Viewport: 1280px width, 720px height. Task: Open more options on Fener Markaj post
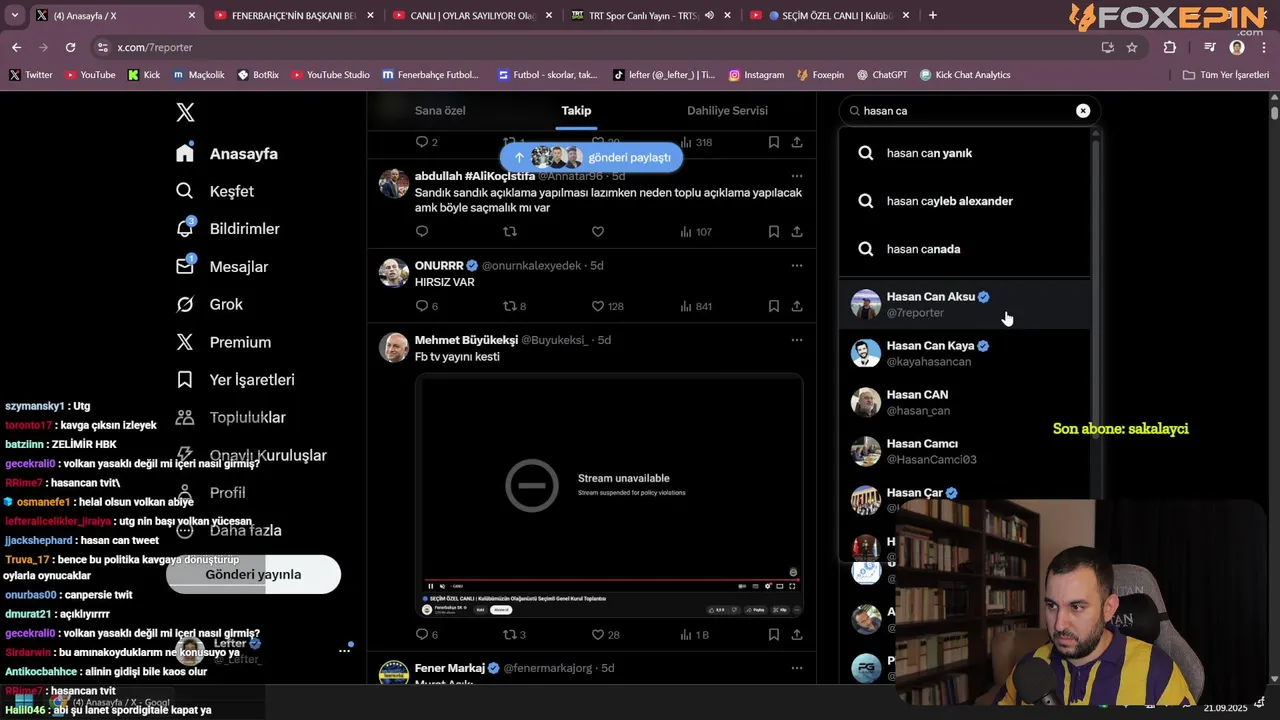797,668
